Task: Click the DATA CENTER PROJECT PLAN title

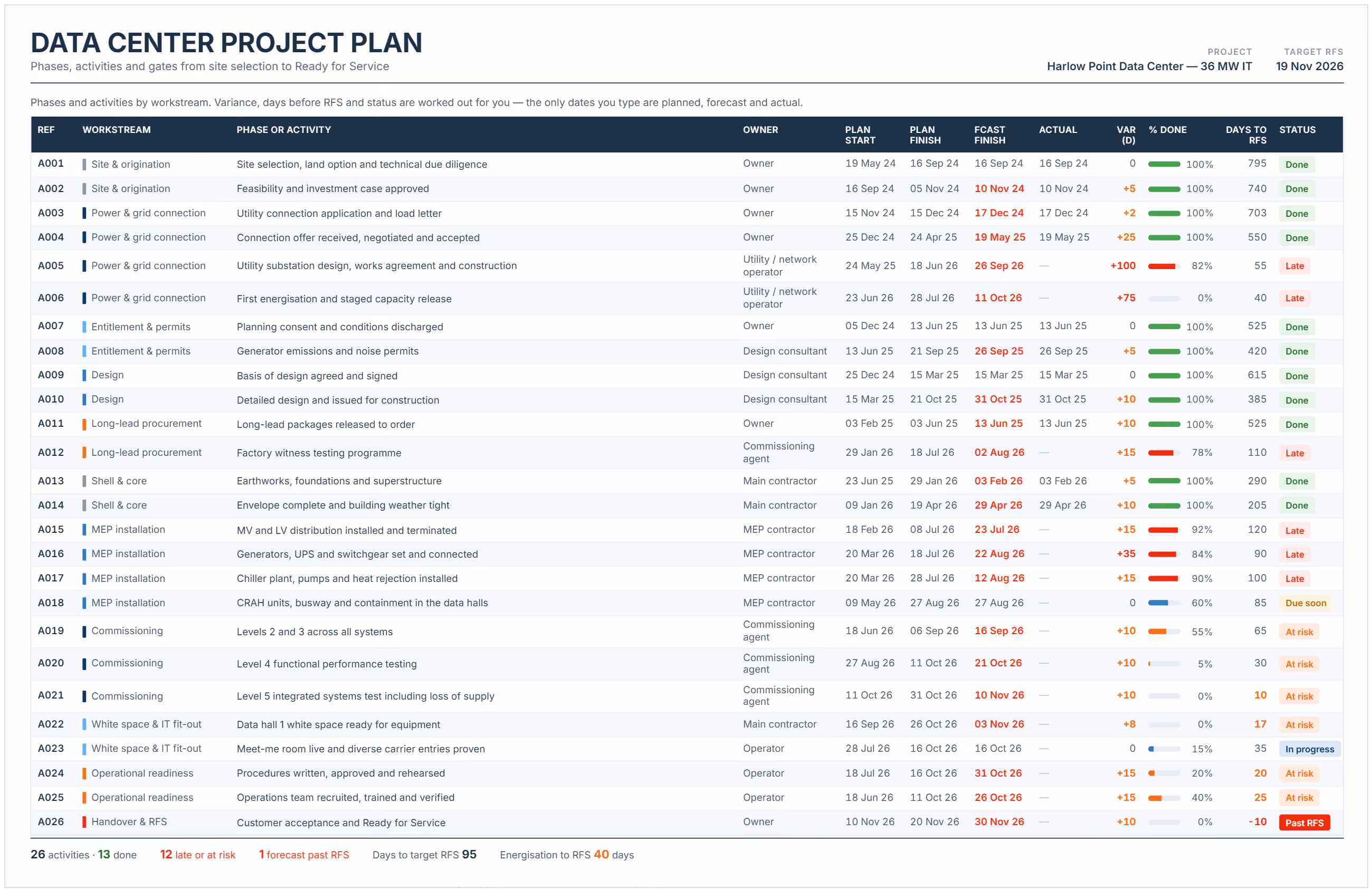Action: pyautogui.click(x=226, y=43)
